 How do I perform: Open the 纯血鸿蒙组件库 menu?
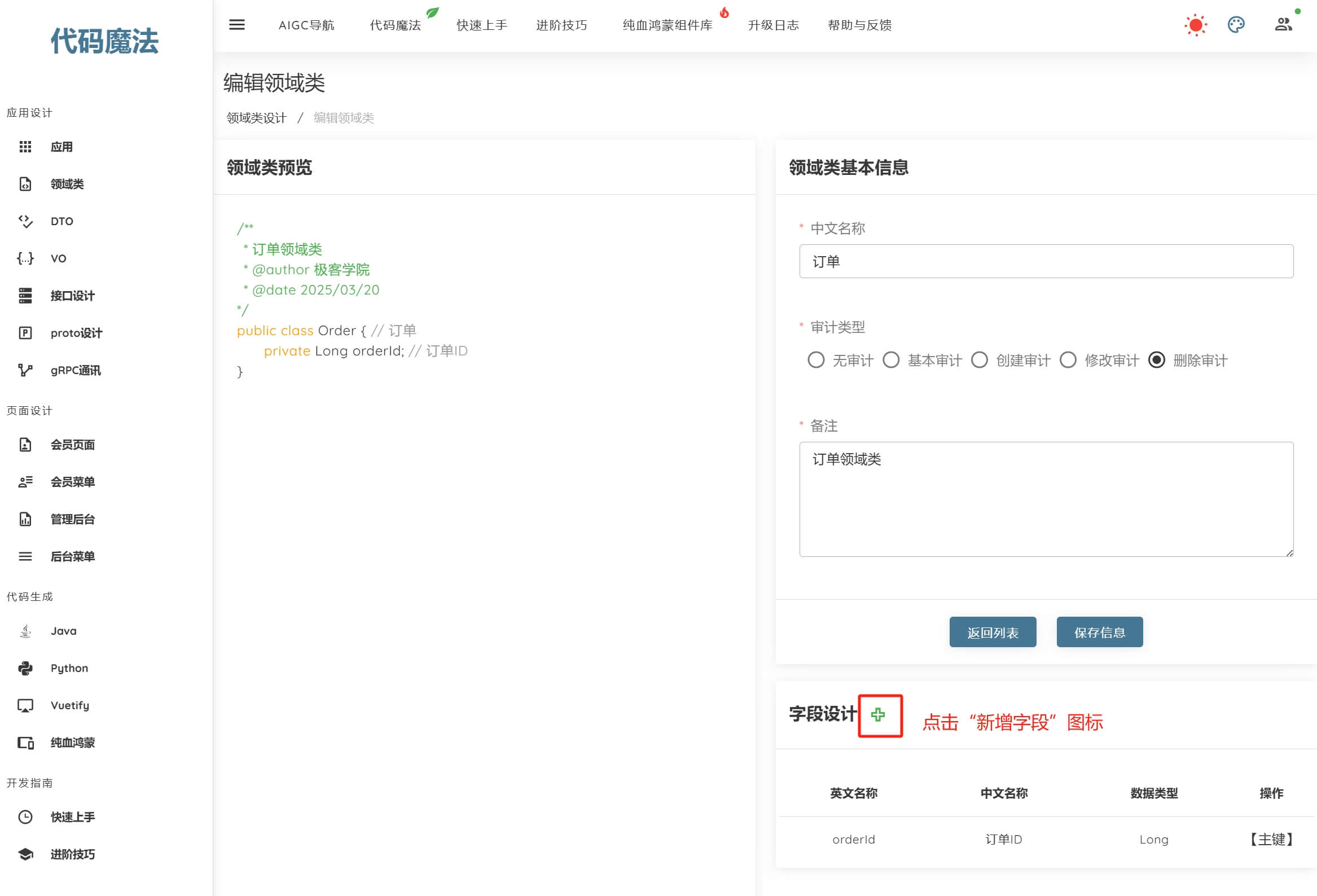pos(667,25)
